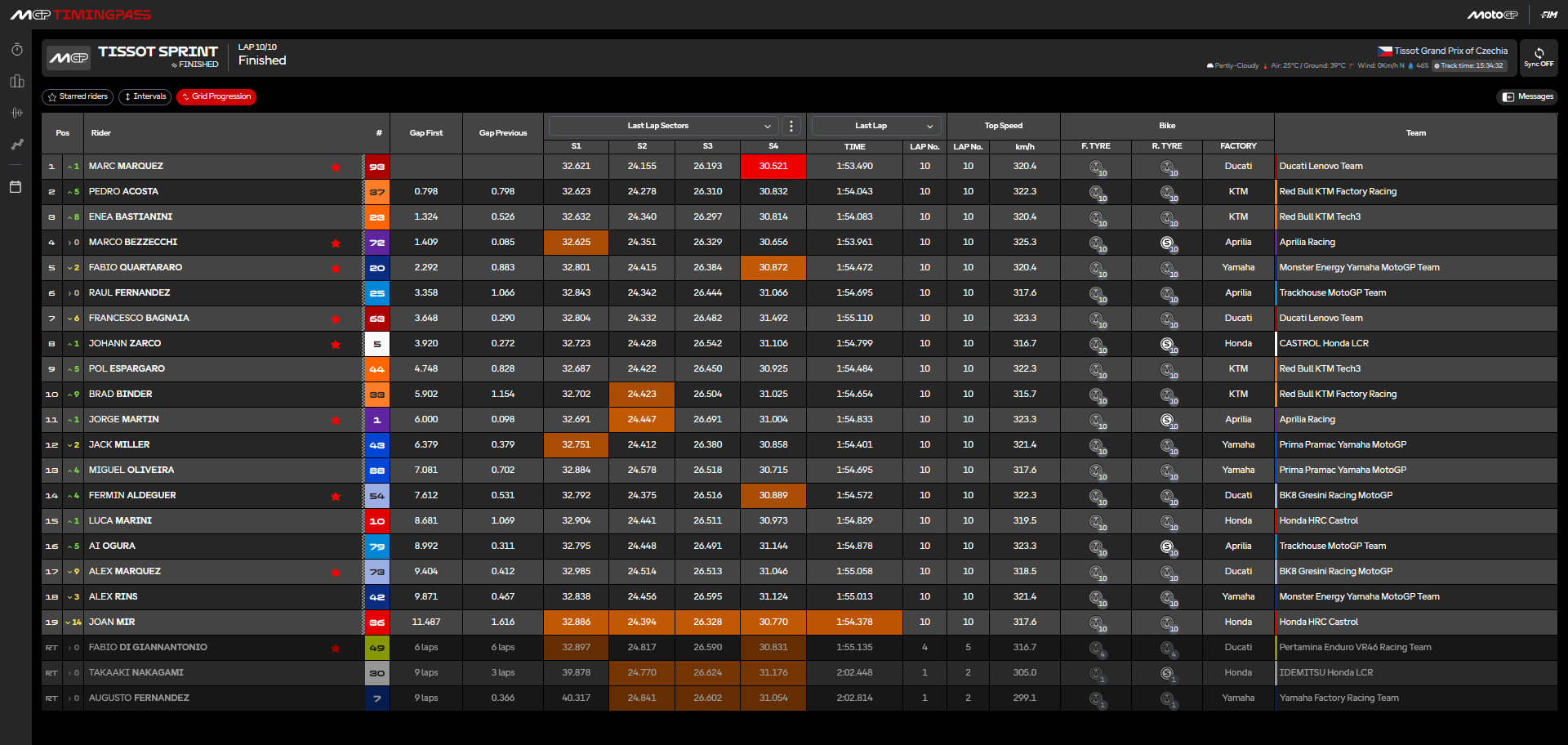The image size is (1568, 745).
Task: Click the Team column header
Action: [x=1416, y=133]
